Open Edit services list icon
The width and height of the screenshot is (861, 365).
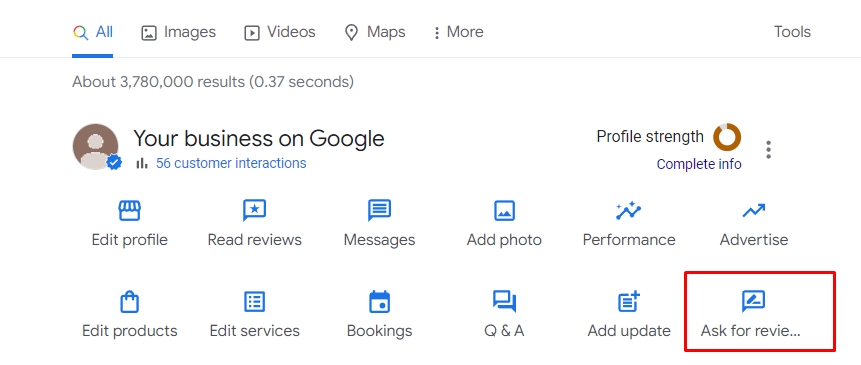point(254,301)
